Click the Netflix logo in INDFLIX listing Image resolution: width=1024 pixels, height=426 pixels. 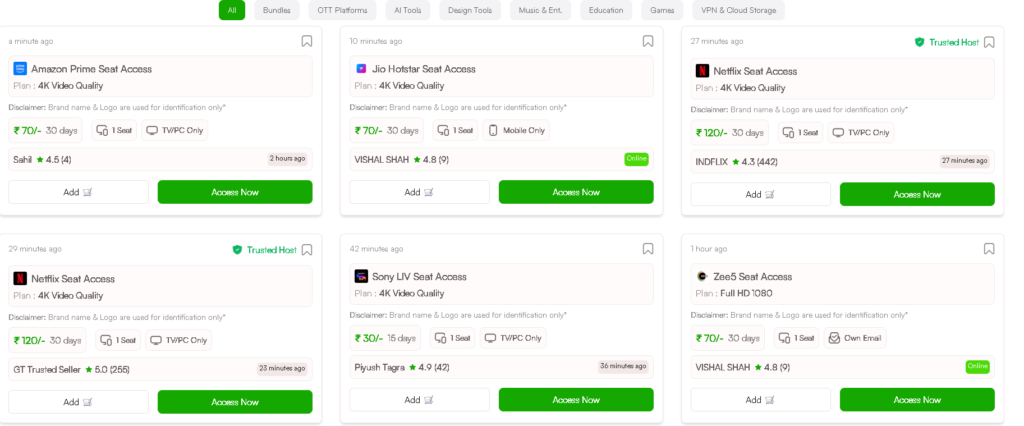tap(703, 71)
